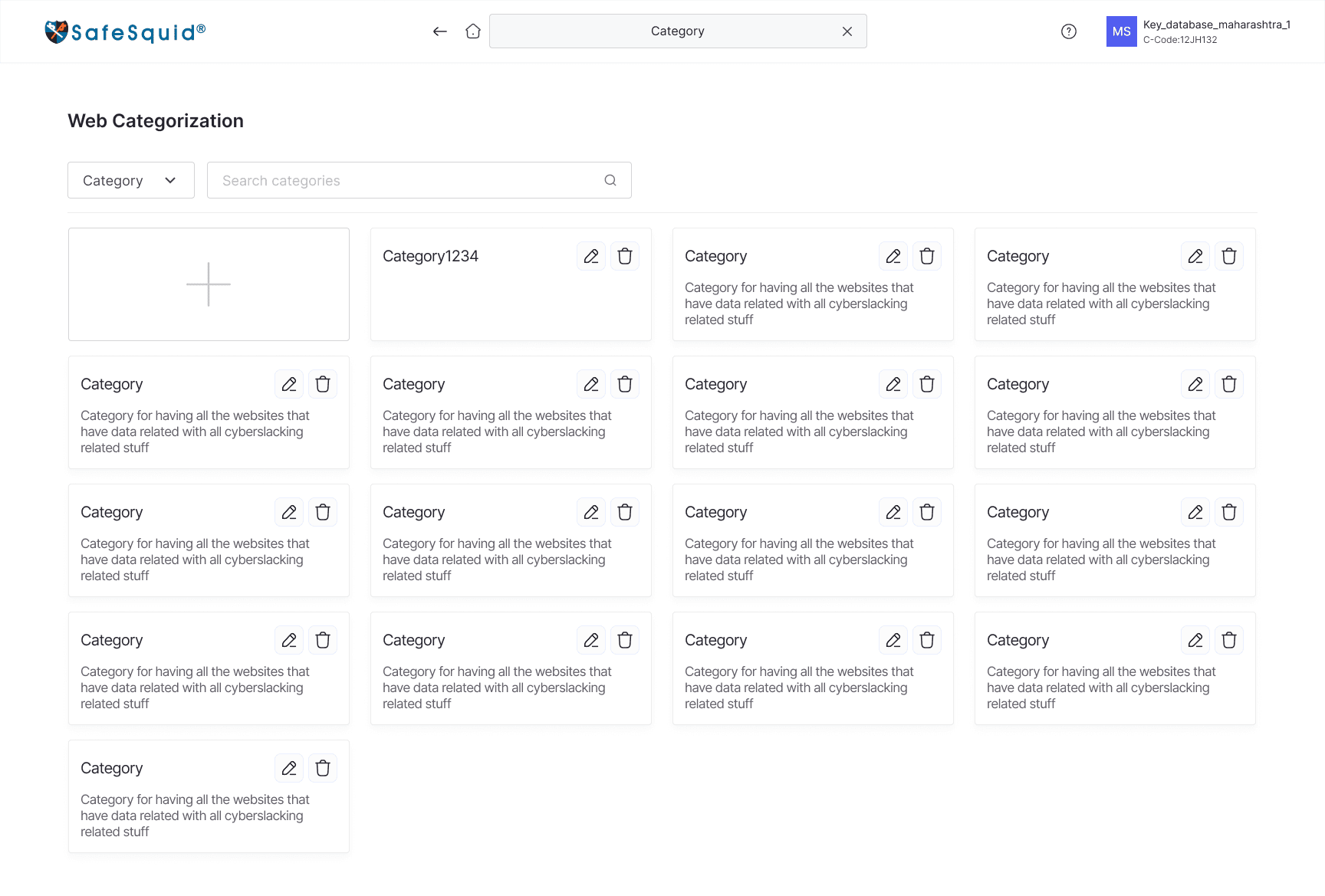
Task: Open the MS user avatar
Action: [x=1122, y=31]
